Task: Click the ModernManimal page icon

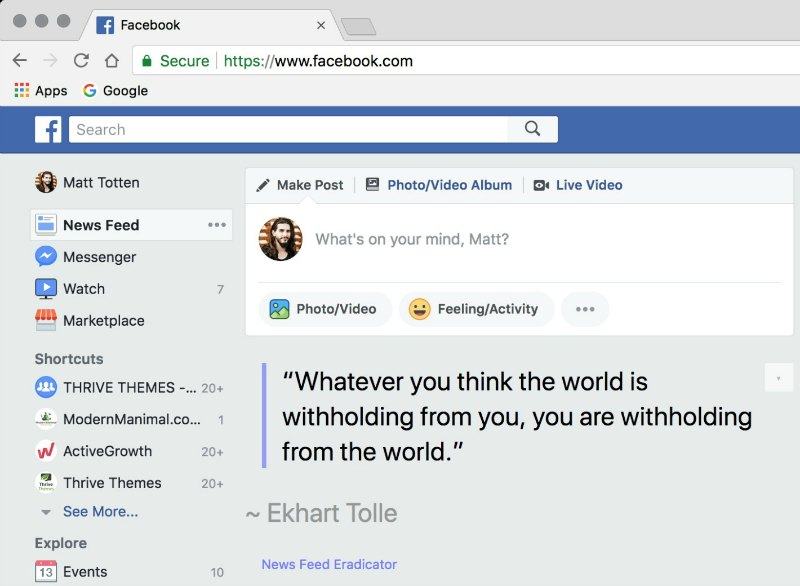Action: click(x=46, y=419)
